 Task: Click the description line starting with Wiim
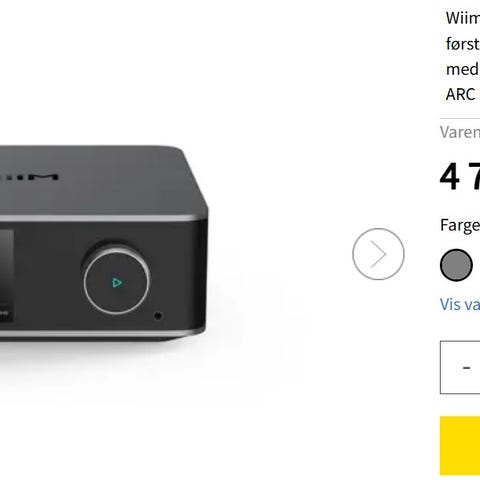pyautogui.click(x=463, y=18)
